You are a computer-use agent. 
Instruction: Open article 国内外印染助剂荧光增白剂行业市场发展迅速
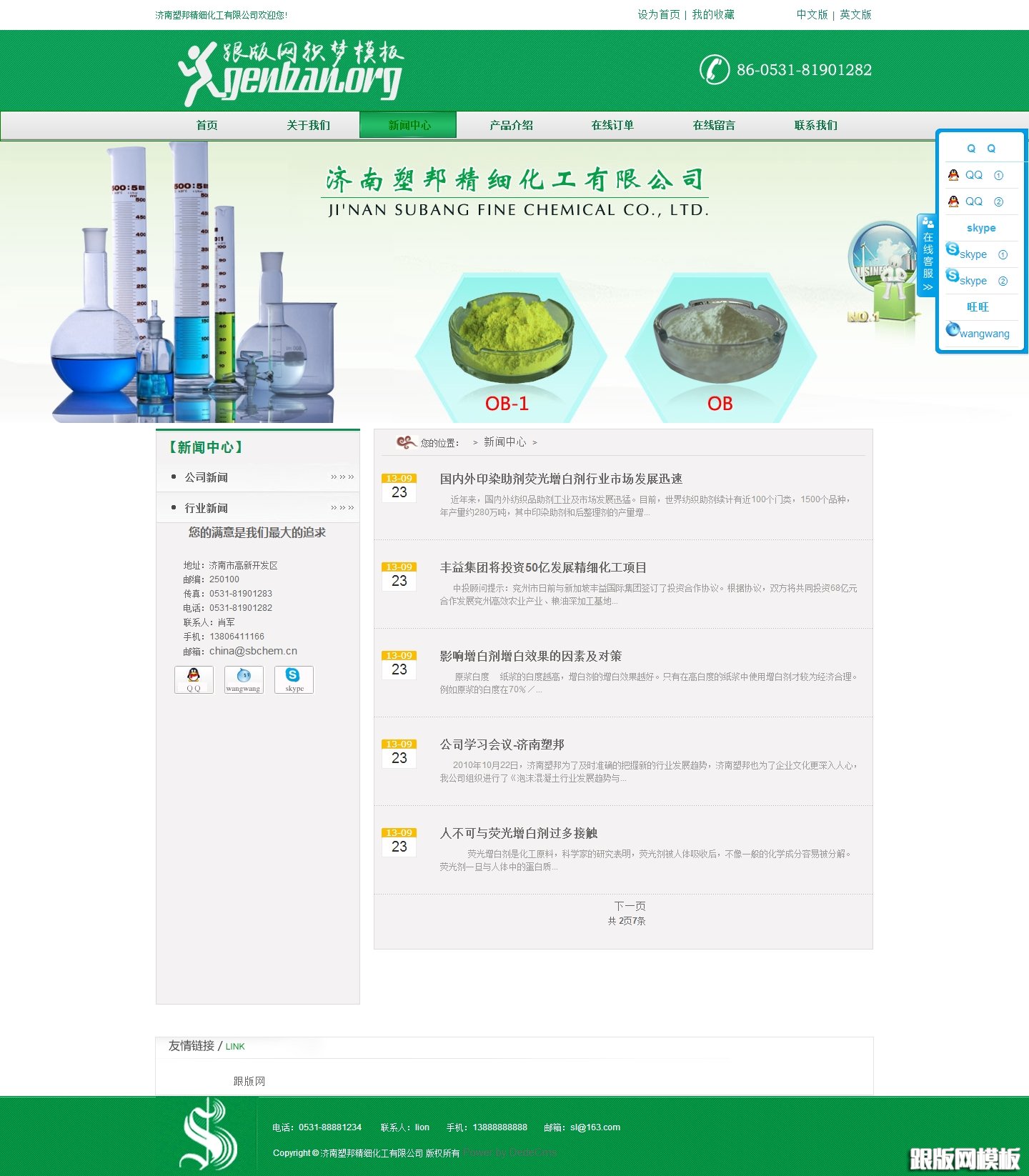click(561, 479)
